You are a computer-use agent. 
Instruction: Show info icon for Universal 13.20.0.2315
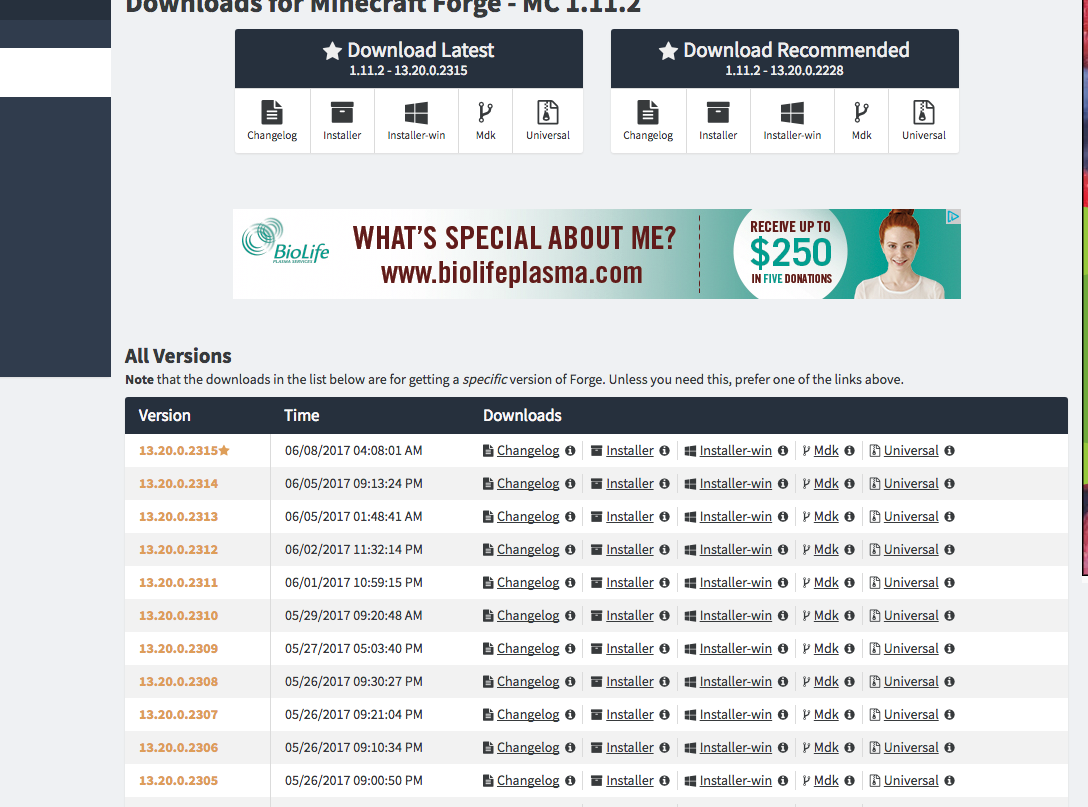click(949, 450)
